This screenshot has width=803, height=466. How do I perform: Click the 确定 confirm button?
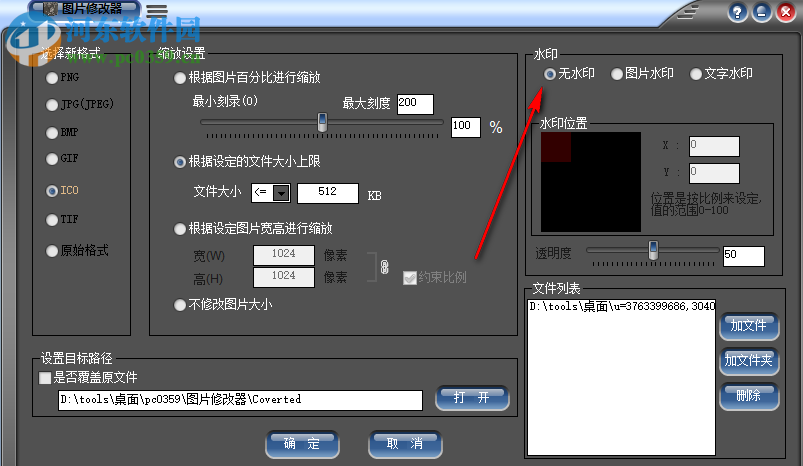[302, 444]
